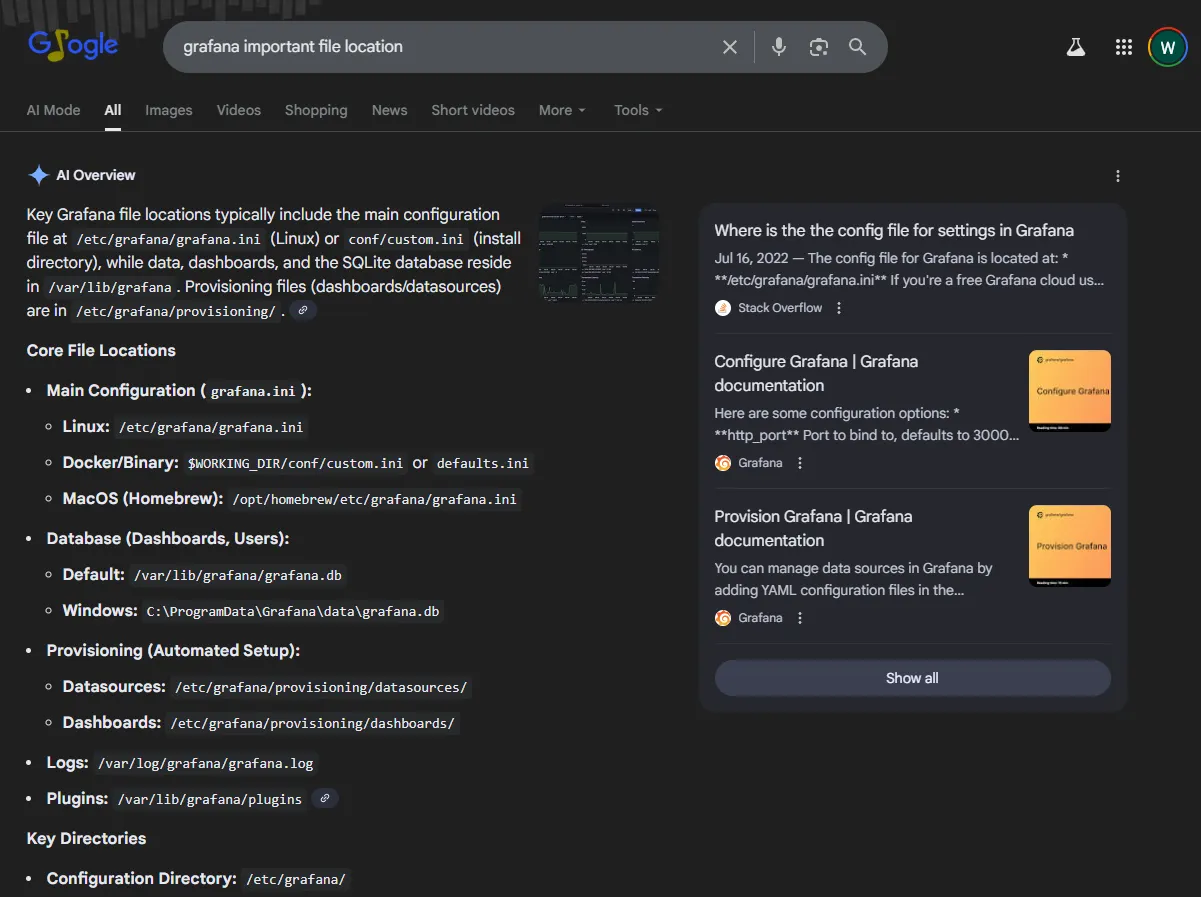Screen dimensions: 1201x897
Task: Open options for Stack Overflow source
Action: (x=839, y=308)
